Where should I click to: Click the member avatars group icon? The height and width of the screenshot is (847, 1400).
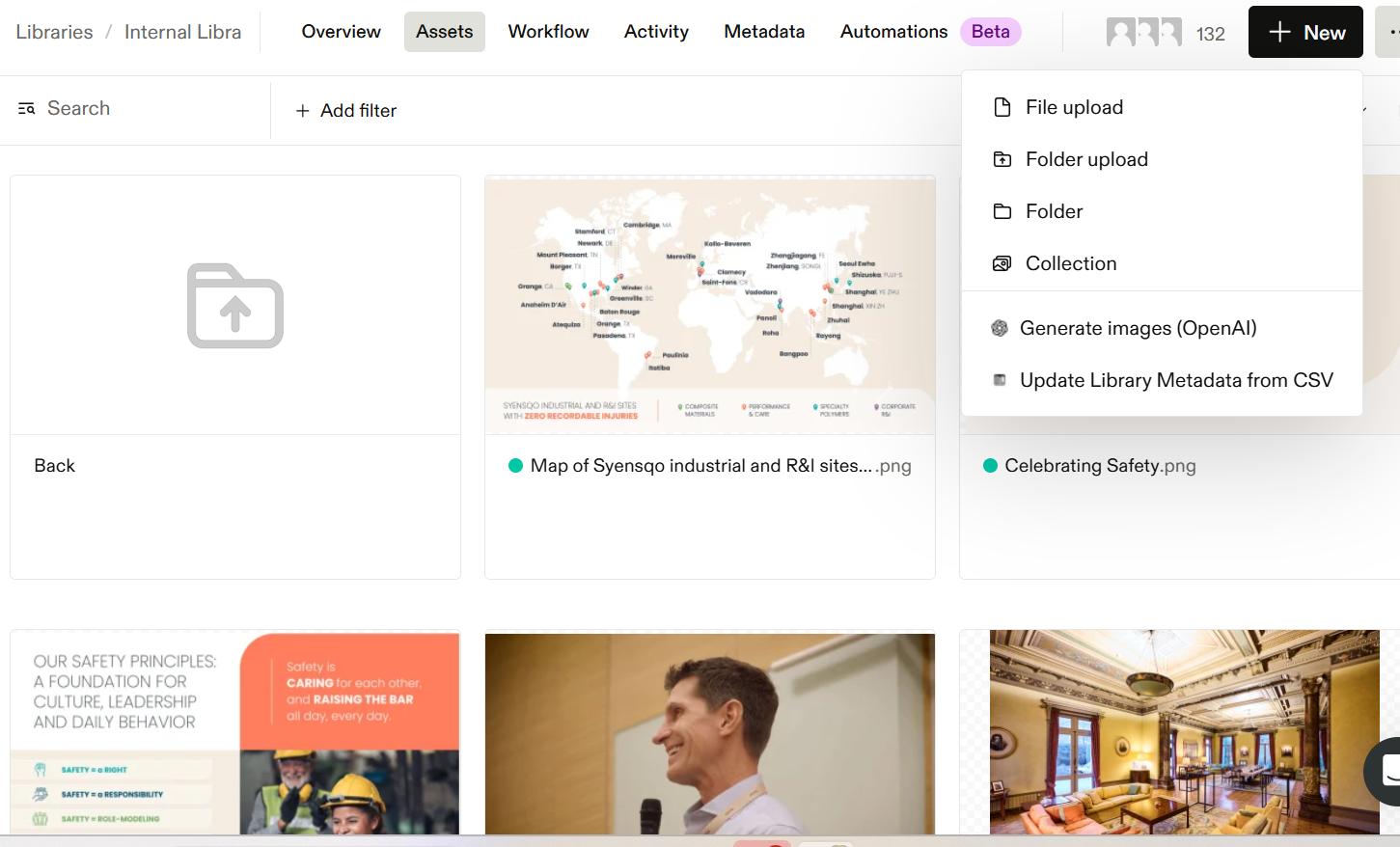tap(1143, 33)
